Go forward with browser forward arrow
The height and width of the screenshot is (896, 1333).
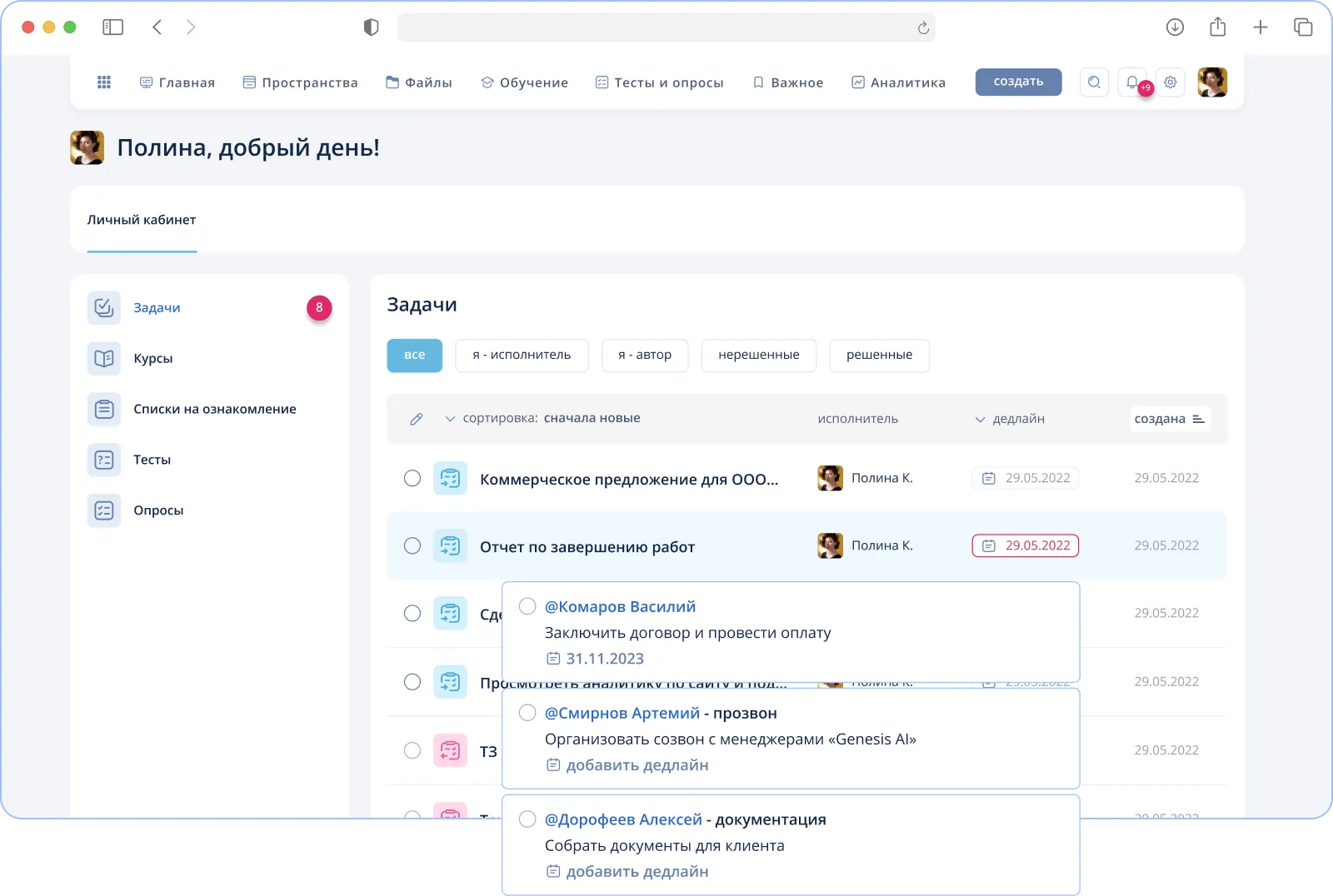pyautogui.click(x=191, y=27)
